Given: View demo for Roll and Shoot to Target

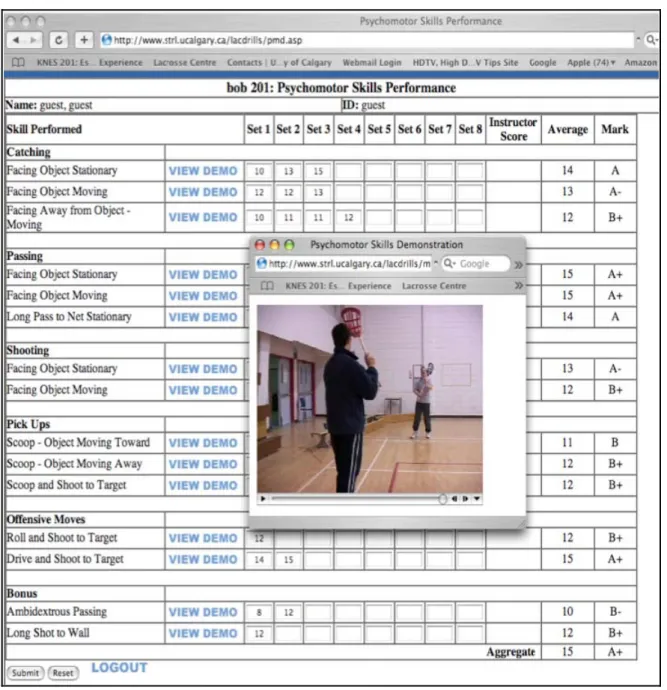Looking at the screenshot, I should point(203,538).
